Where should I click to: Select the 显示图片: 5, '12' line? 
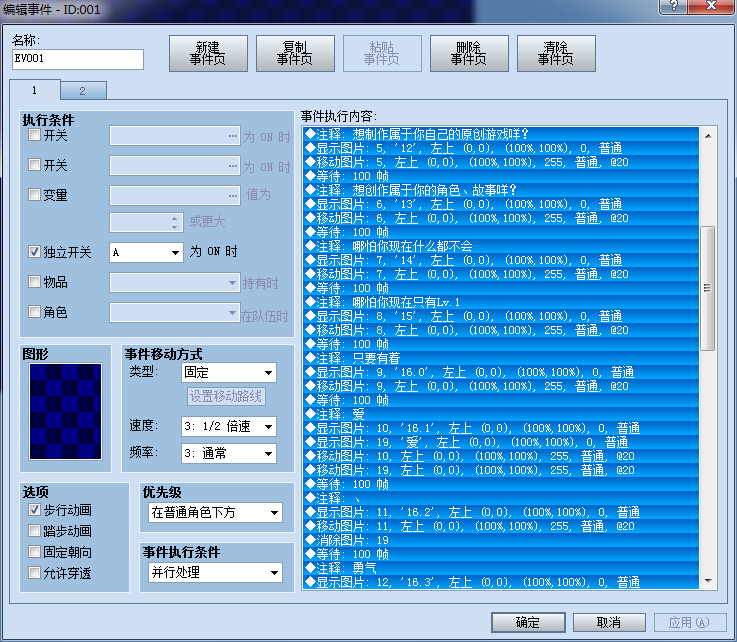[x=501, y=149]
